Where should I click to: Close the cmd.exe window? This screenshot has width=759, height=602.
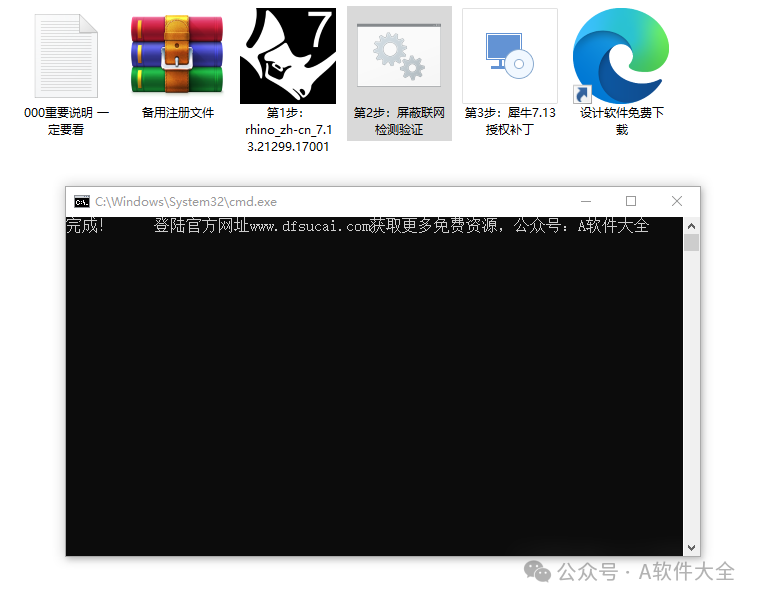coord(677,201)
